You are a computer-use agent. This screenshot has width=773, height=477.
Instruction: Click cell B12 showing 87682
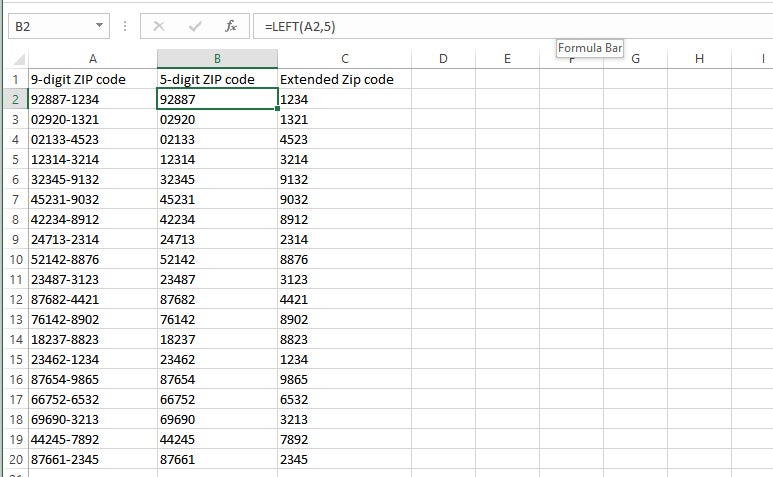(x=217, y=300)
